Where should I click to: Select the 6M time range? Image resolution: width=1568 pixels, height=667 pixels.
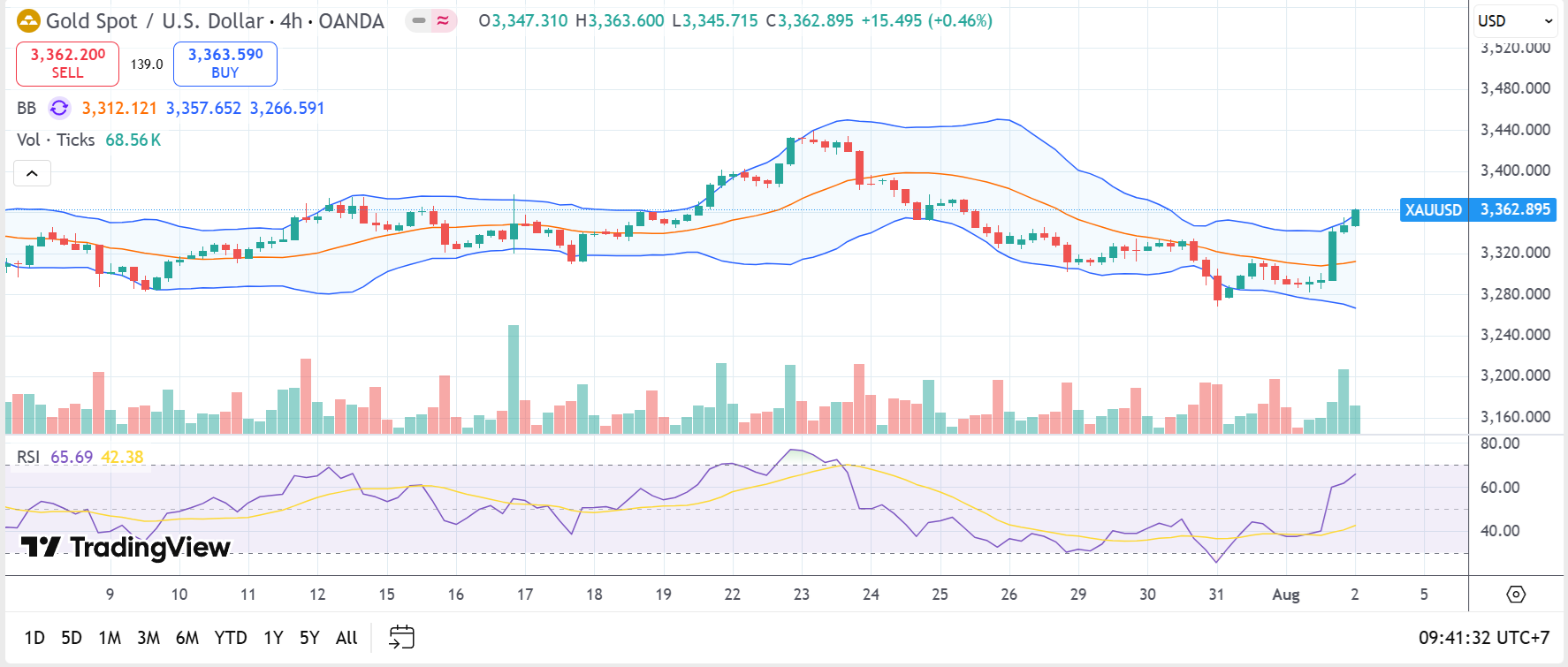coord(187,638)
